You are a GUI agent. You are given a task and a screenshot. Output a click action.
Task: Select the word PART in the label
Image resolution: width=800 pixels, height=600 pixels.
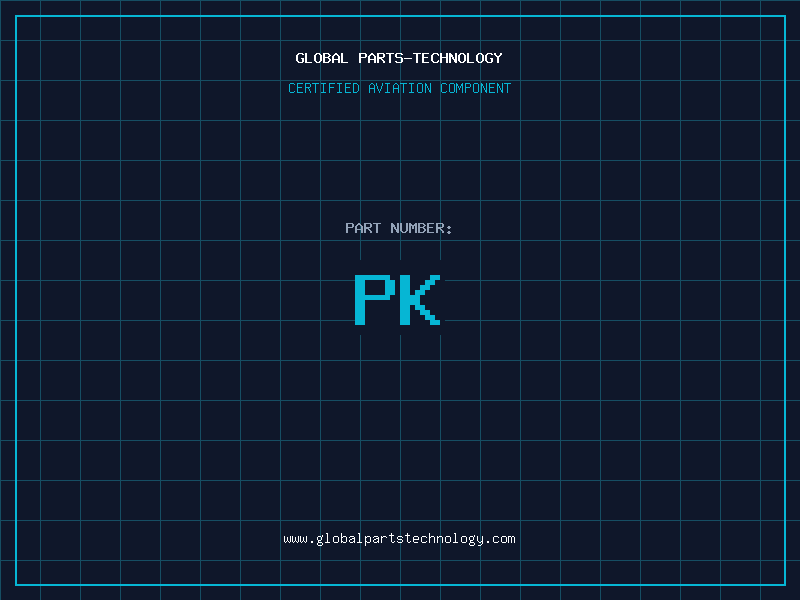pos(363,228)
